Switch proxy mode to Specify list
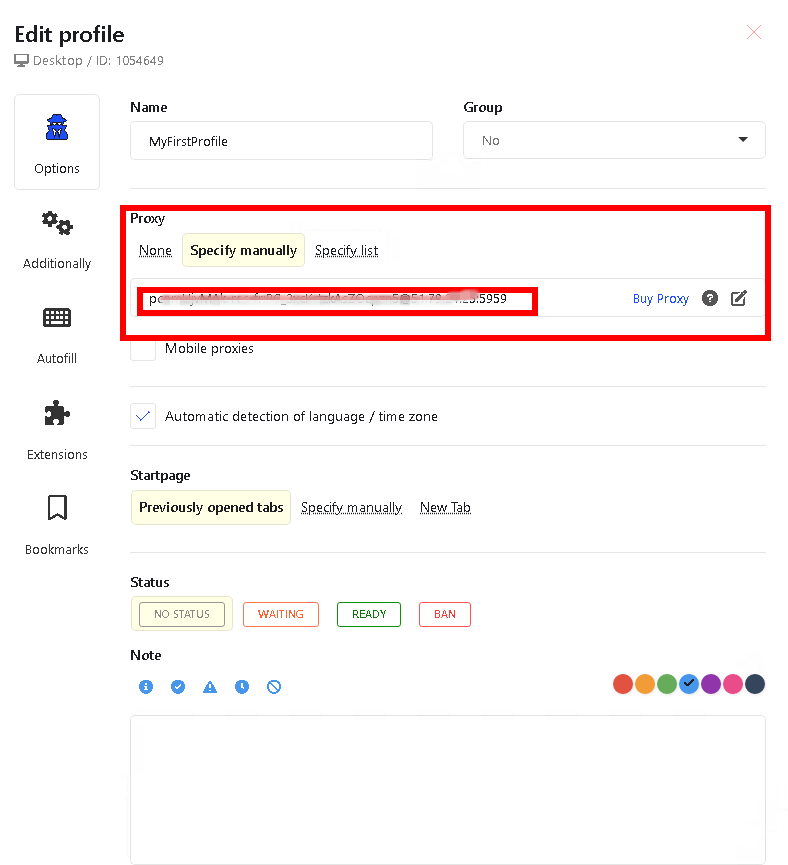Viewport: 788px width, 865px height. pyautogui.click(x=347, y=250)
